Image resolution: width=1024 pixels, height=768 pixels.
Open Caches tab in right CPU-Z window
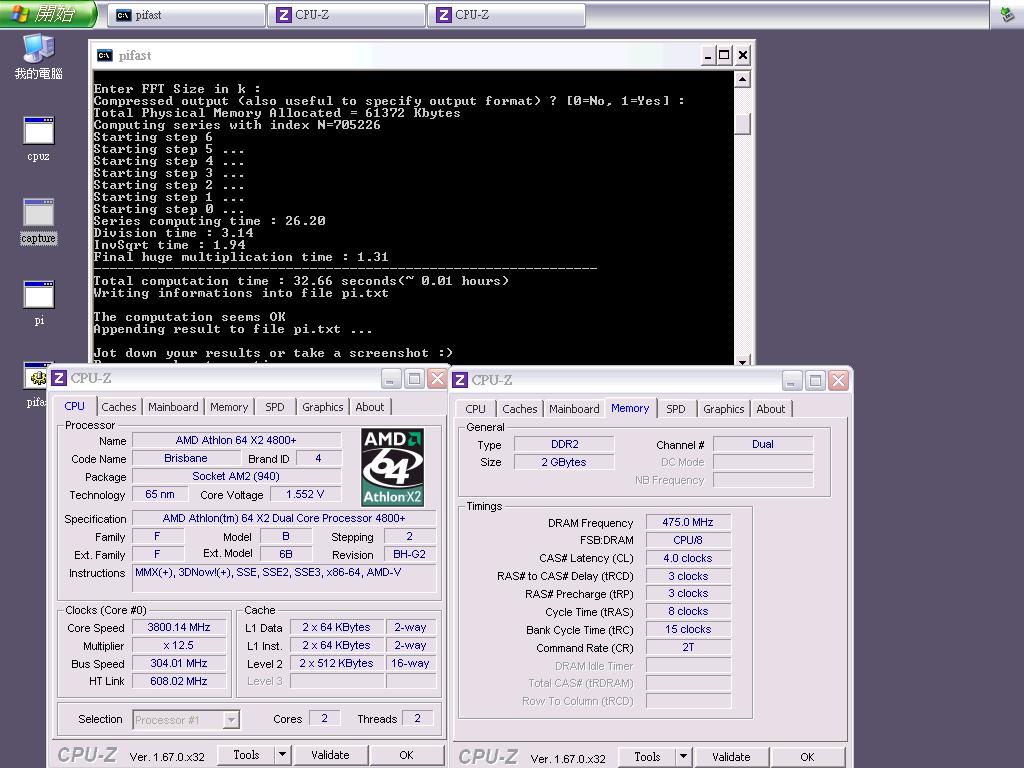pos(520,409)
